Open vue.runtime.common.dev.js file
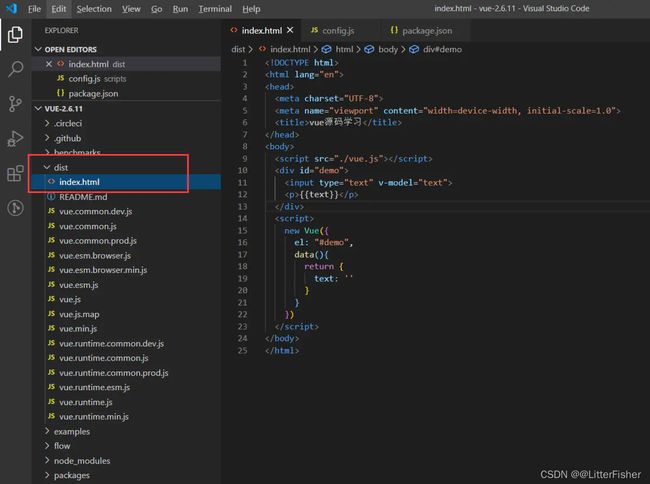Screen dimensions: 650x484 click(x=111, y=344)
